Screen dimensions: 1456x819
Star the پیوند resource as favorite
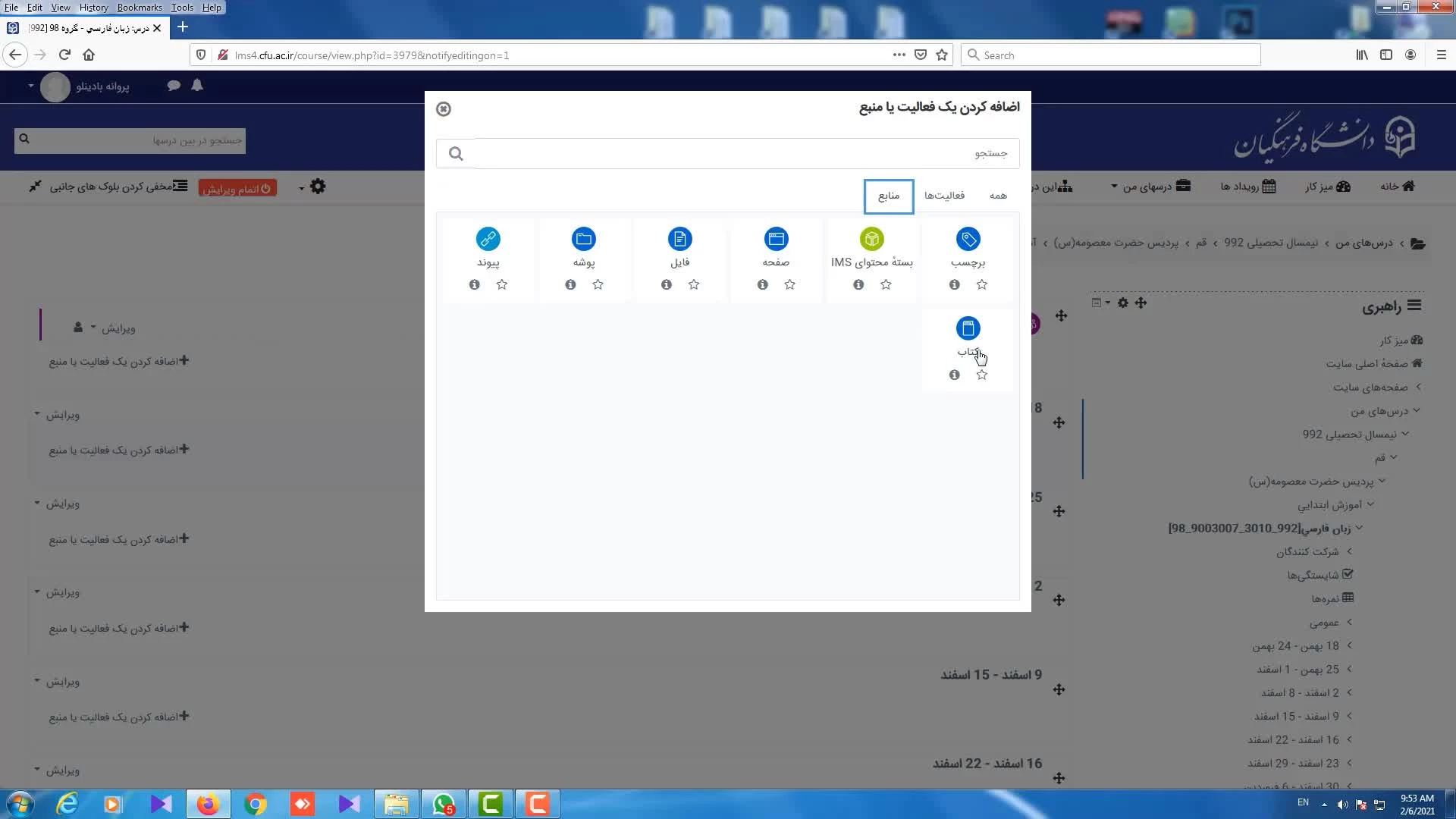(502, 285)
